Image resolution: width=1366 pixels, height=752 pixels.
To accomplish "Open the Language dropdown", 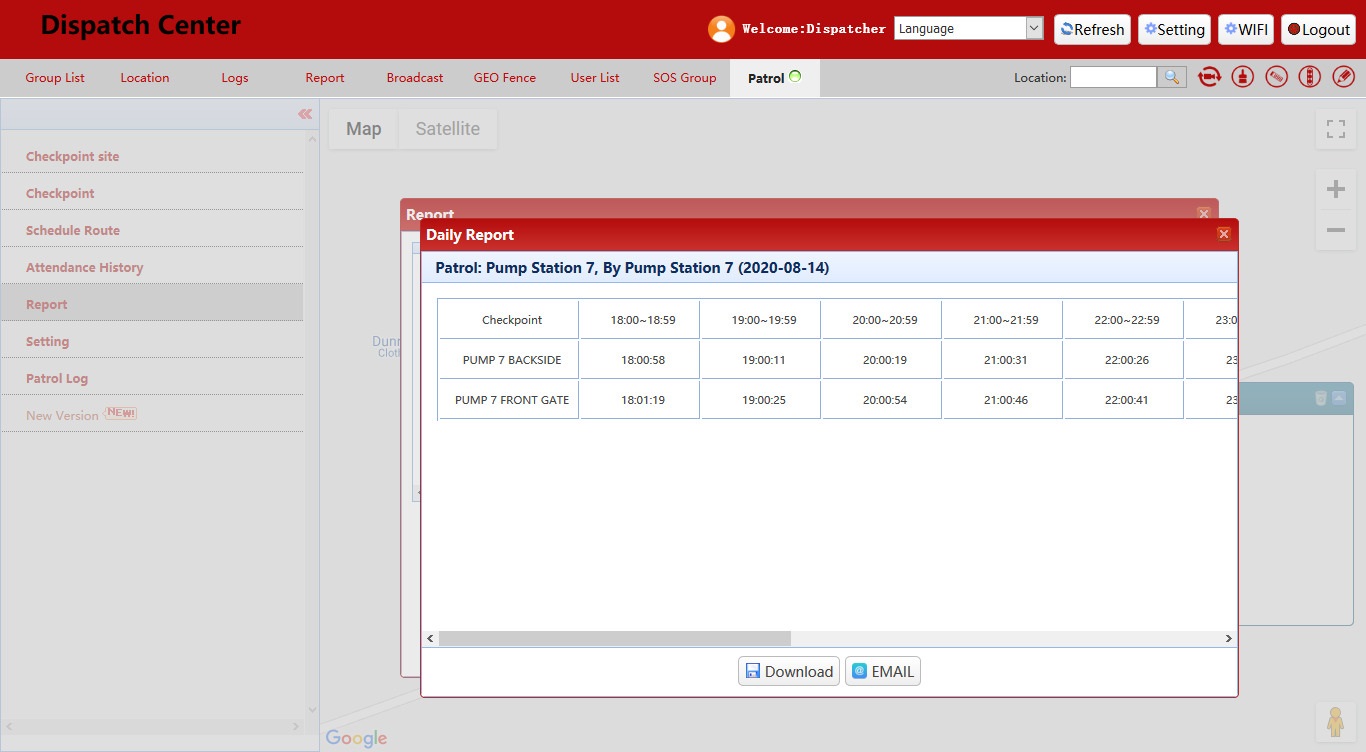I will pyautogui.click(x=968, y=29).
